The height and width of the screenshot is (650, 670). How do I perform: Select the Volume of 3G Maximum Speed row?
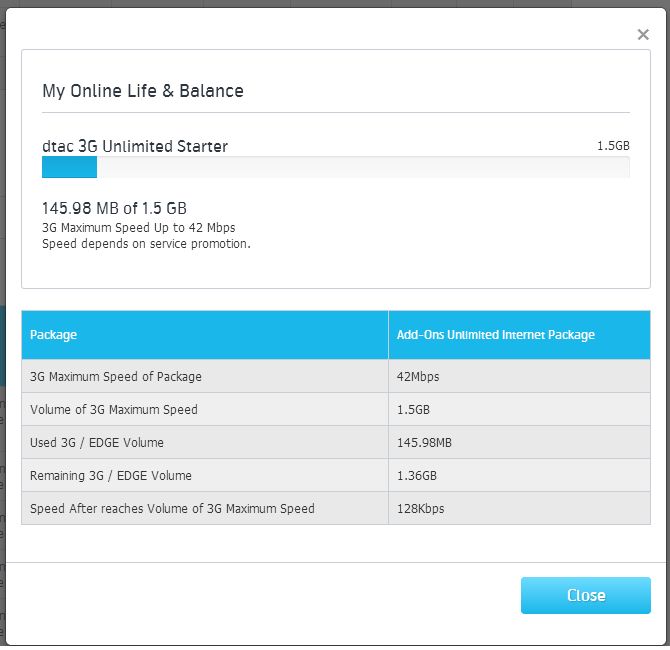pos(114,409)
